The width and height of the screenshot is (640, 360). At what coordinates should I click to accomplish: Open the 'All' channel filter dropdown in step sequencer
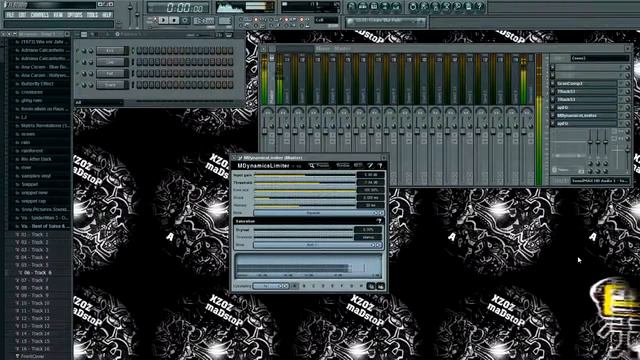(99, 102)
